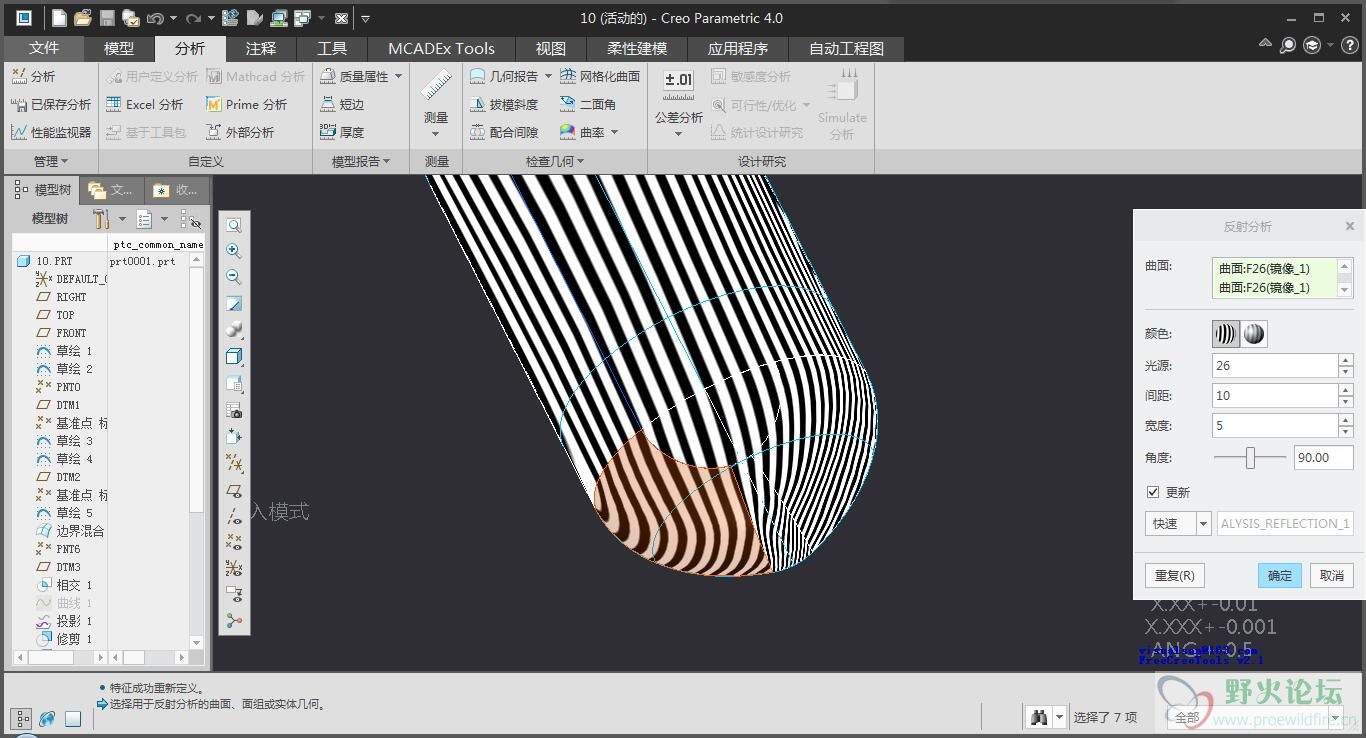This screenshot has height=738, width=1366.
Task: Open a file using the folder icon
Action: 83,18
